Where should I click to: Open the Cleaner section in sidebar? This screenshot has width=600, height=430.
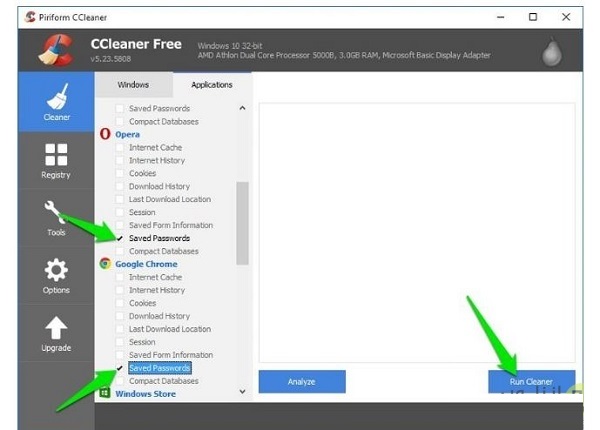click(57, 102)
